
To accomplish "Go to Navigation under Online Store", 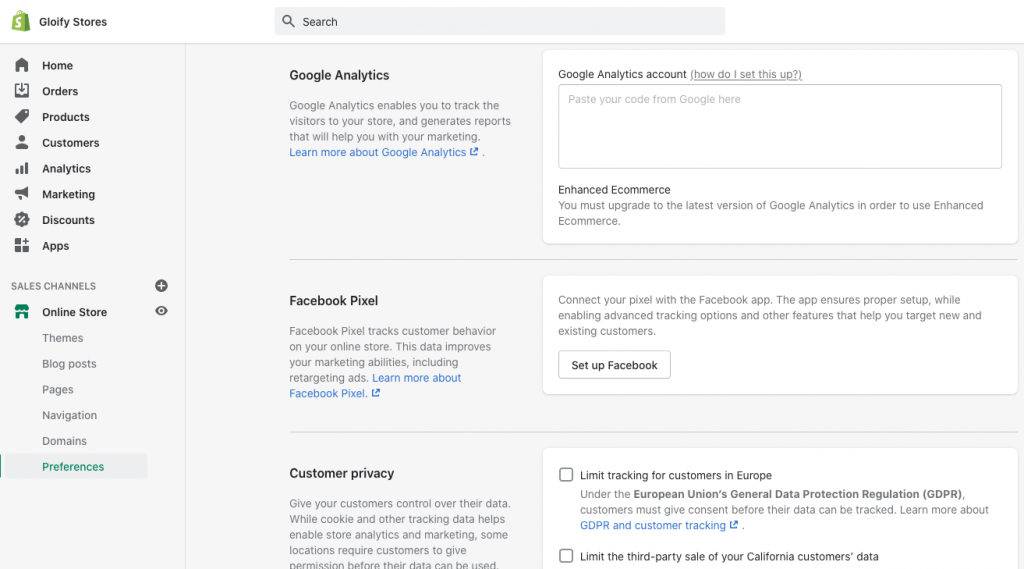I will coord(69,415).
